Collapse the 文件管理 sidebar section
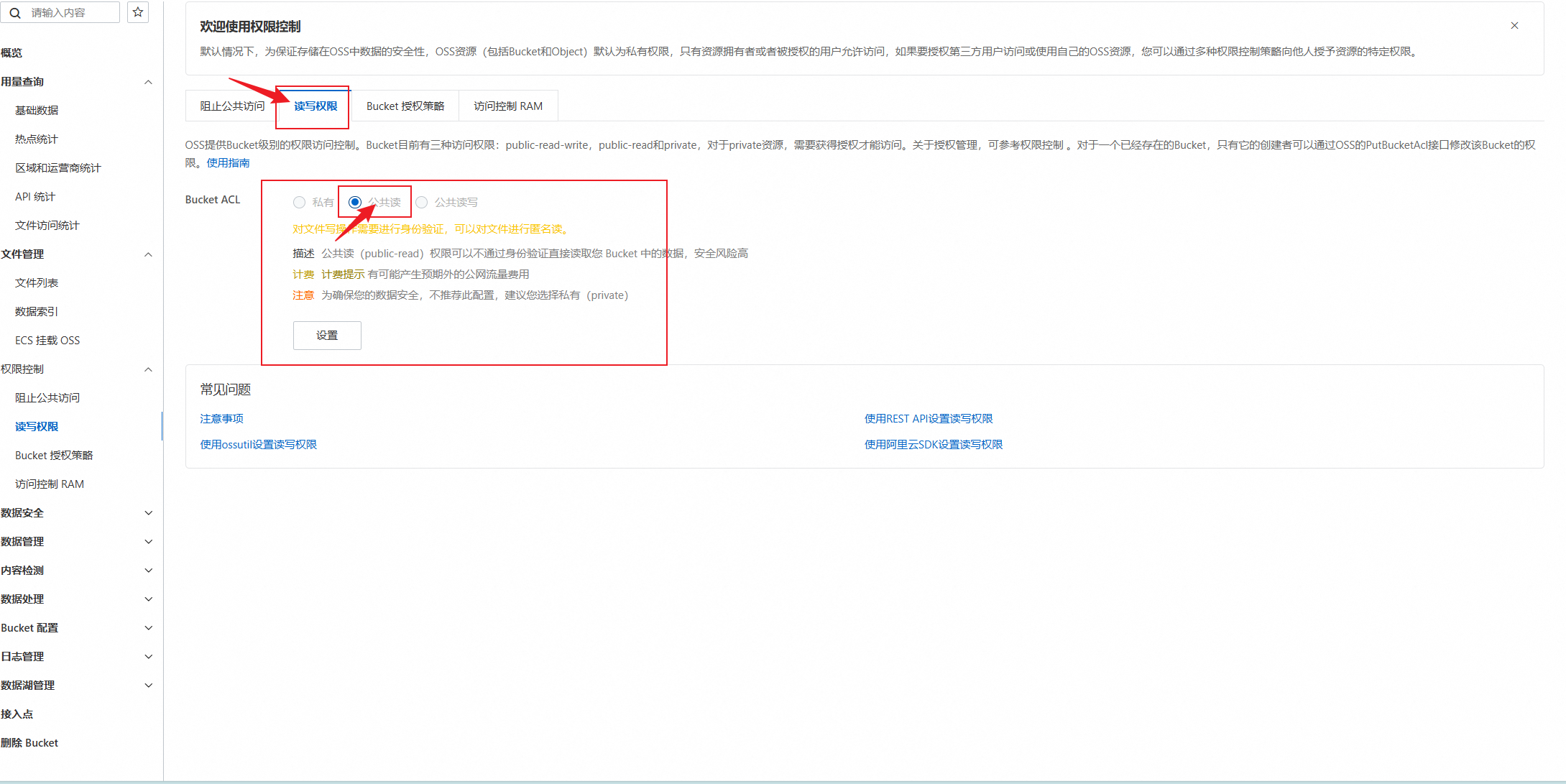 [x=148, y=254]
